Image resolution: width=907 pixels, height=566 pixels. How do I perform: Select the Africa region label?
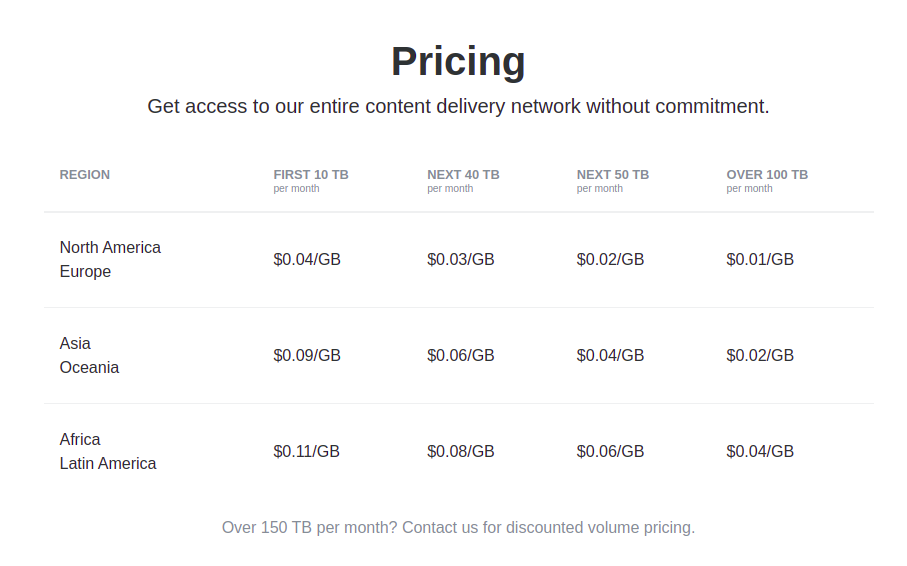[x=80, y=439]
